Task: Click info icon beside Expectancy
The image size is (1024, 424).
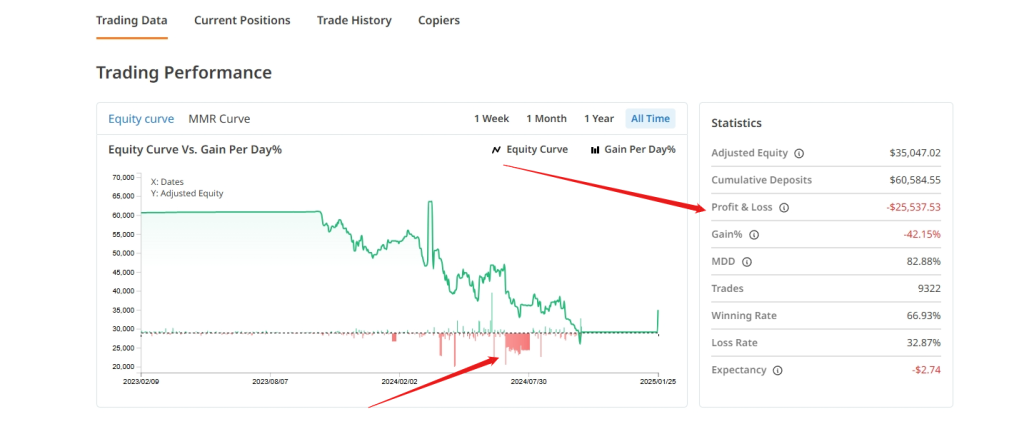Action: [x=778, y=370]
